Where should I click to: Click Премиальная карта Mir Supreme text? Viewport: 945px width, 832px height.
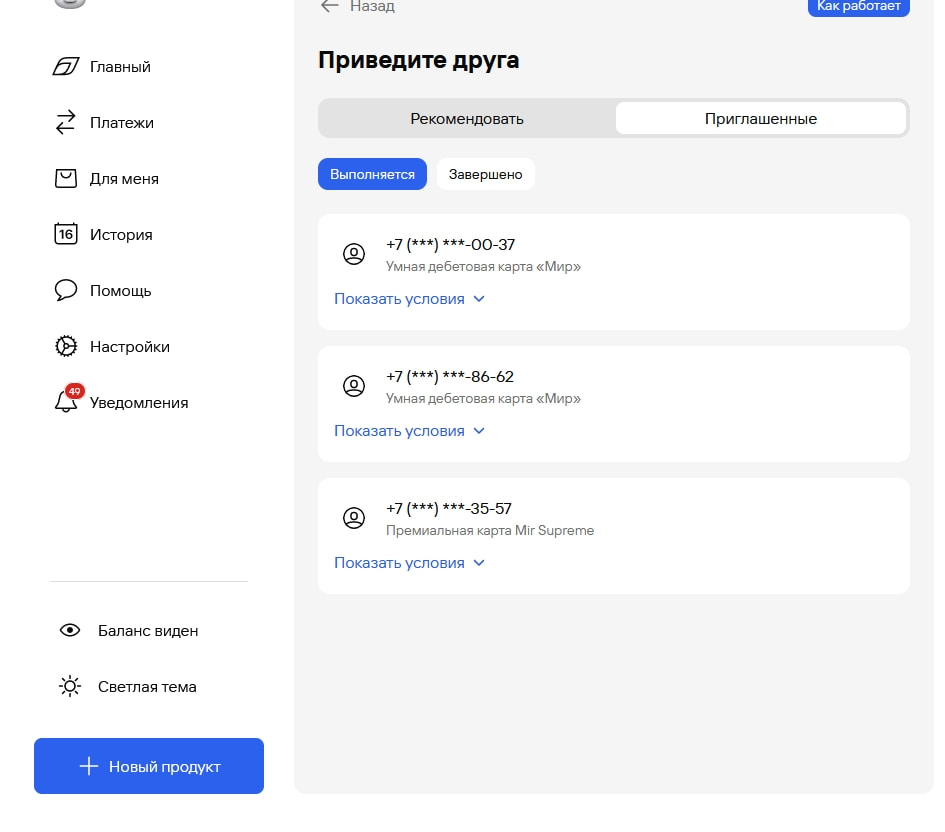point(490,530)
